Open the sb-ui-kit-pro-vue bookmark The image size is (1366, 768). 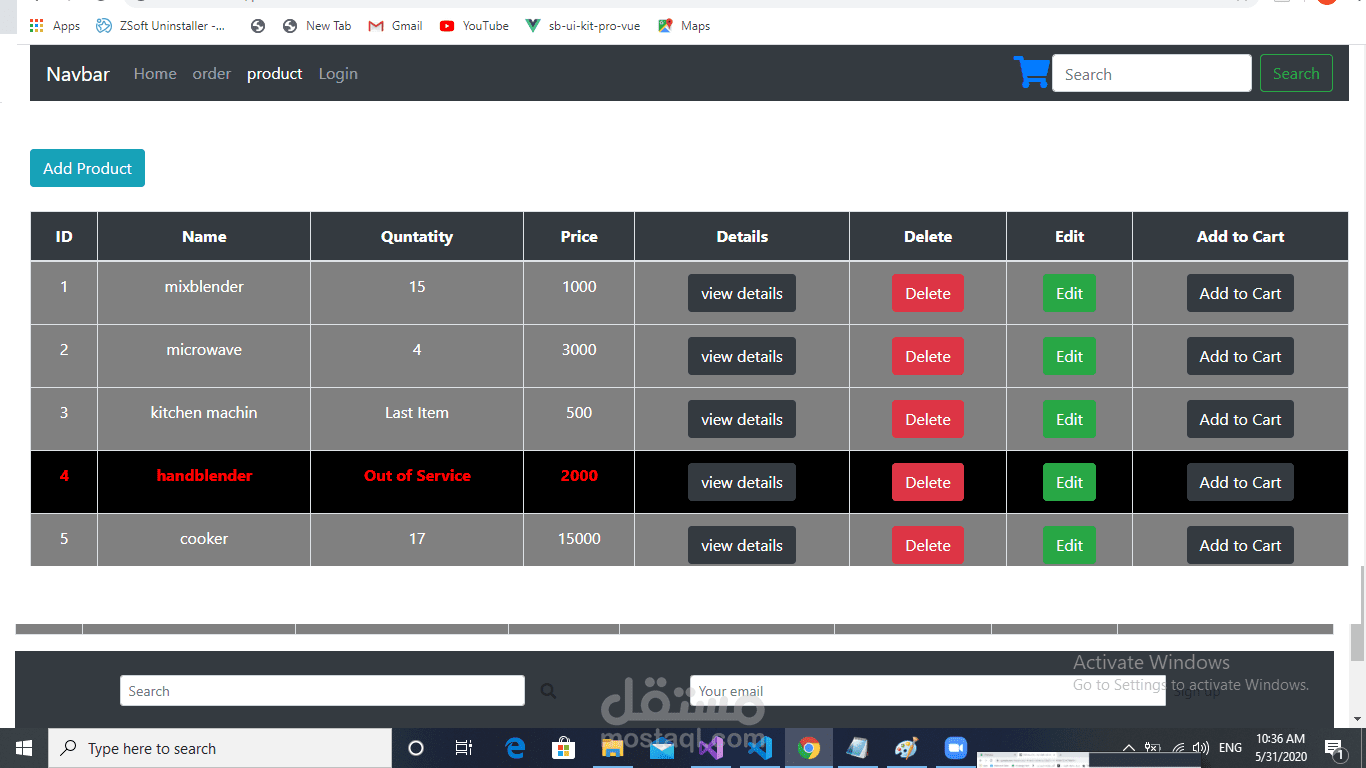pos(583,26)
